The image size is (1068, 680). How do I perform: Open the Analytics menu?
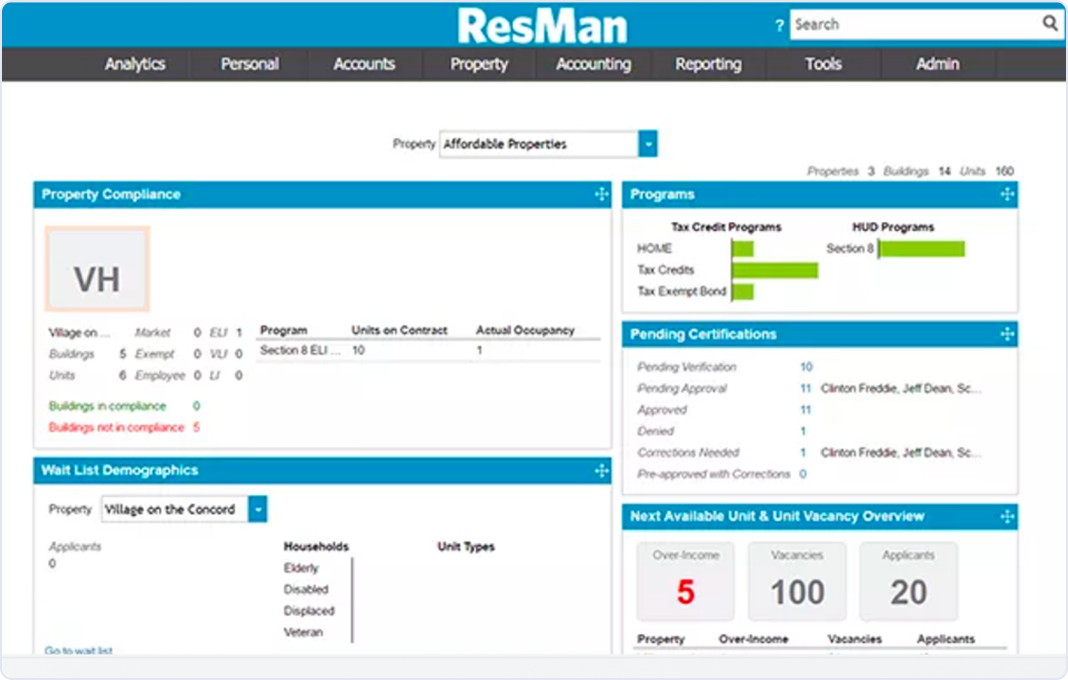click(x=135, y=64)
